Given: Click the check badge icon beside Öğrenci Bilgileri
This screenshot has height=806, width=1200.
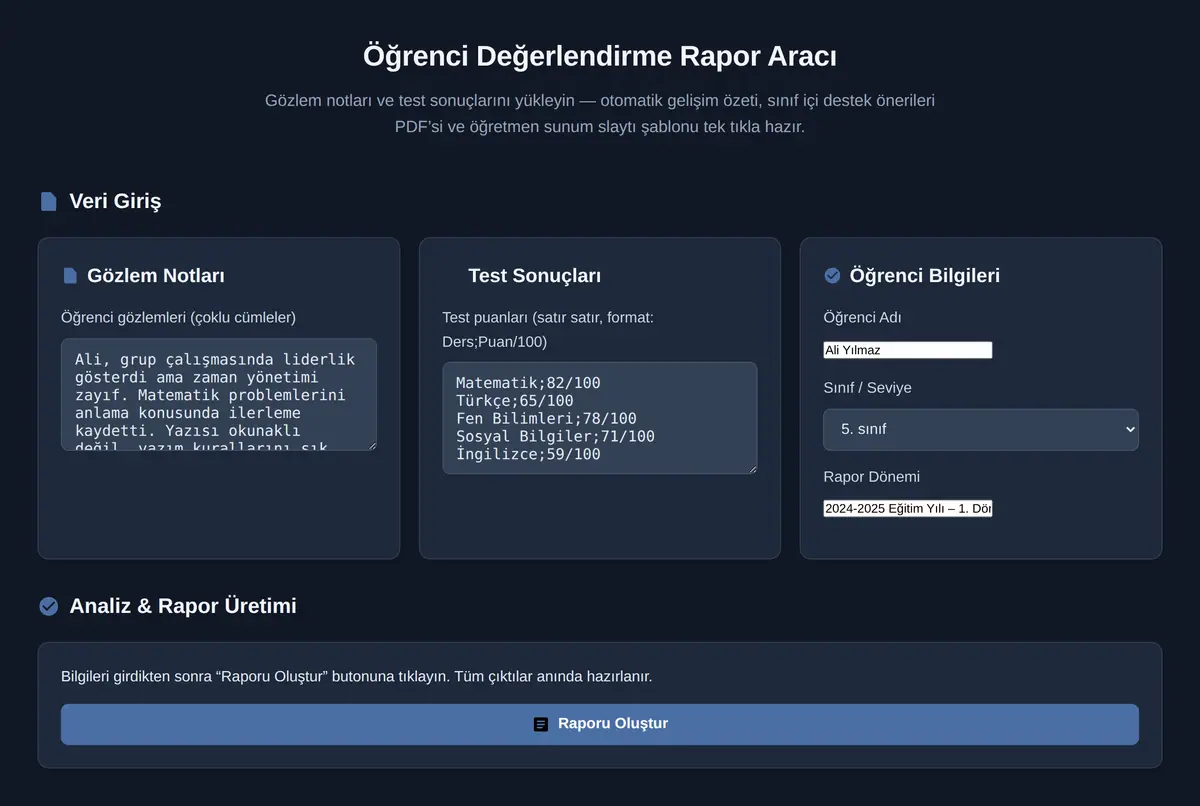Looking at the screenshot, I should pos(832,276).
